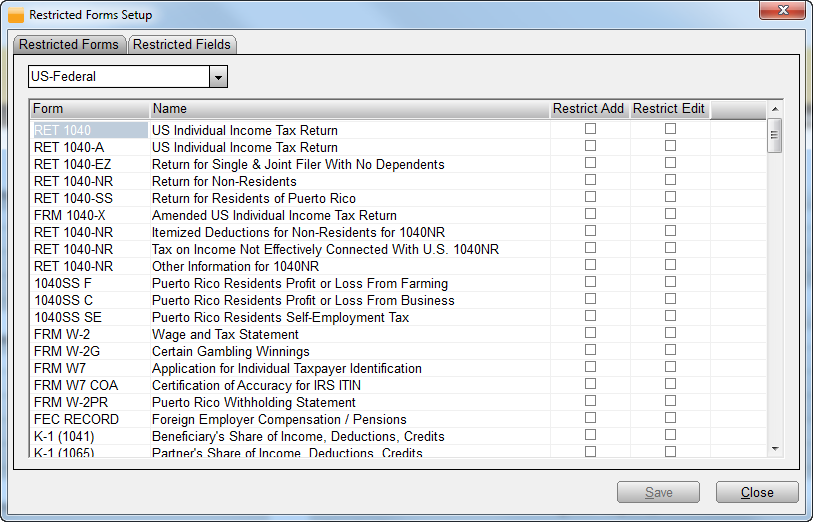Sort by the Form column header

pyautogui.click(x=89, y=109)
